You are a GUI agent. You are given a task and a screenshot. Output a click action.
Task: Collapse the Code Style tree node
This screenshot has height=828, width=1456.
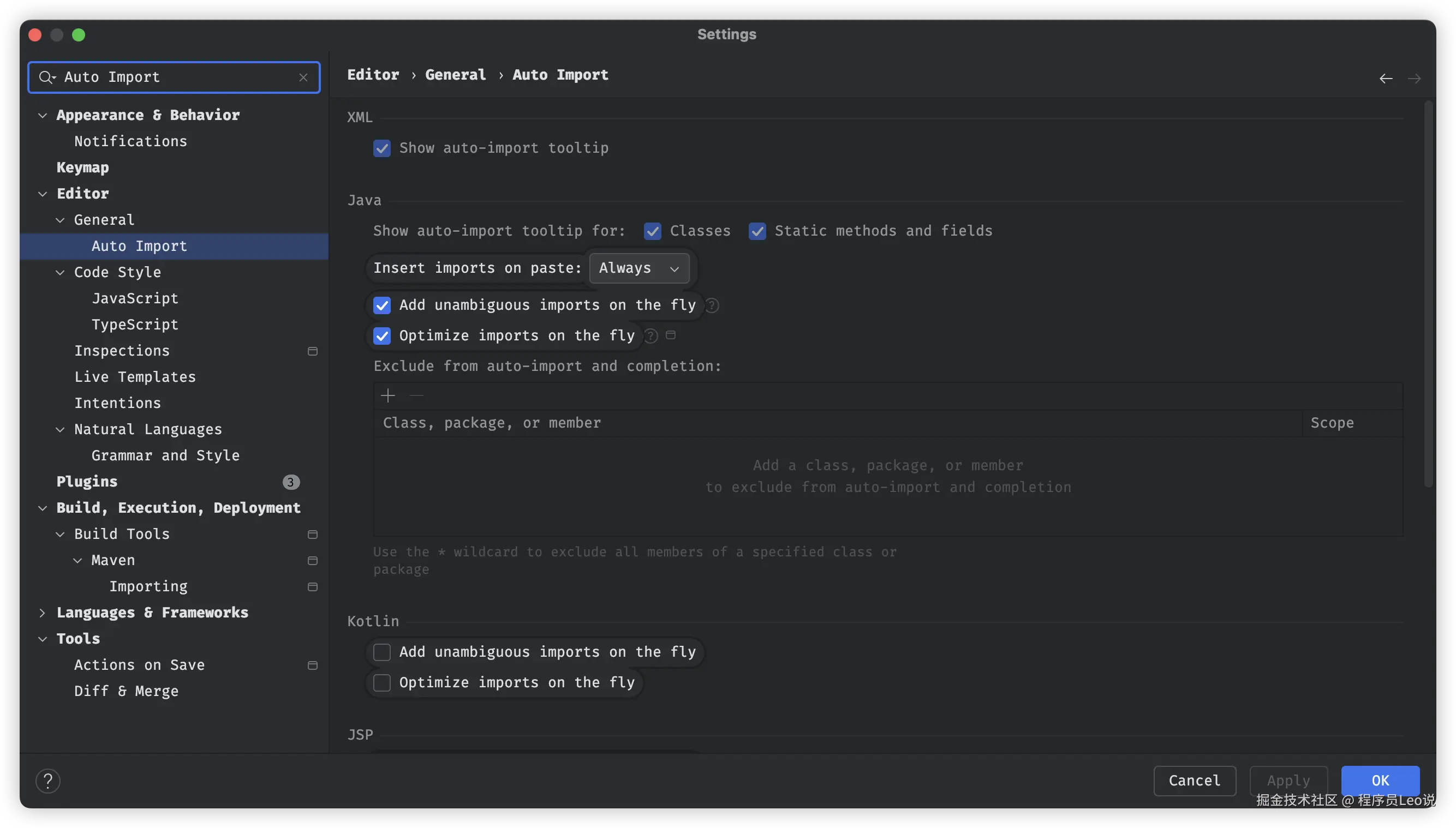pyautogui.click(x=61, y=272)
